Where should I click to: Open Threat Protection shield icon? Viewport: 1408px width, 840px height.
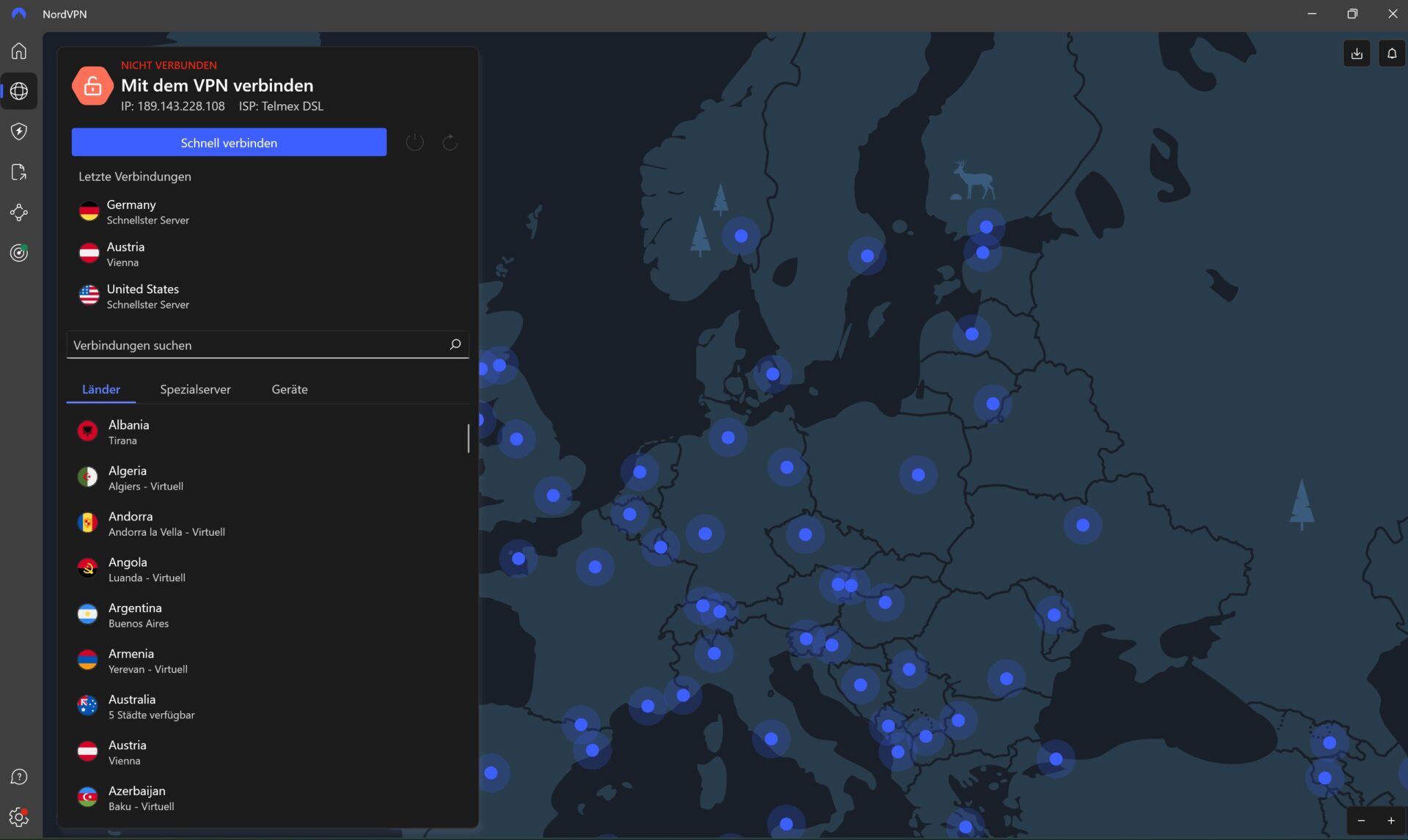pyautogui.click(x=19, y=131)
